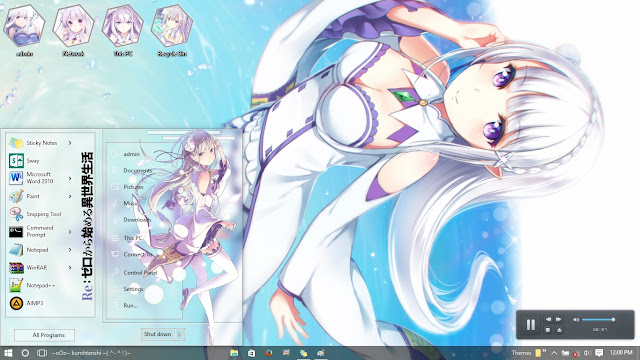Pause playback in media player widget

coord(531,325)
